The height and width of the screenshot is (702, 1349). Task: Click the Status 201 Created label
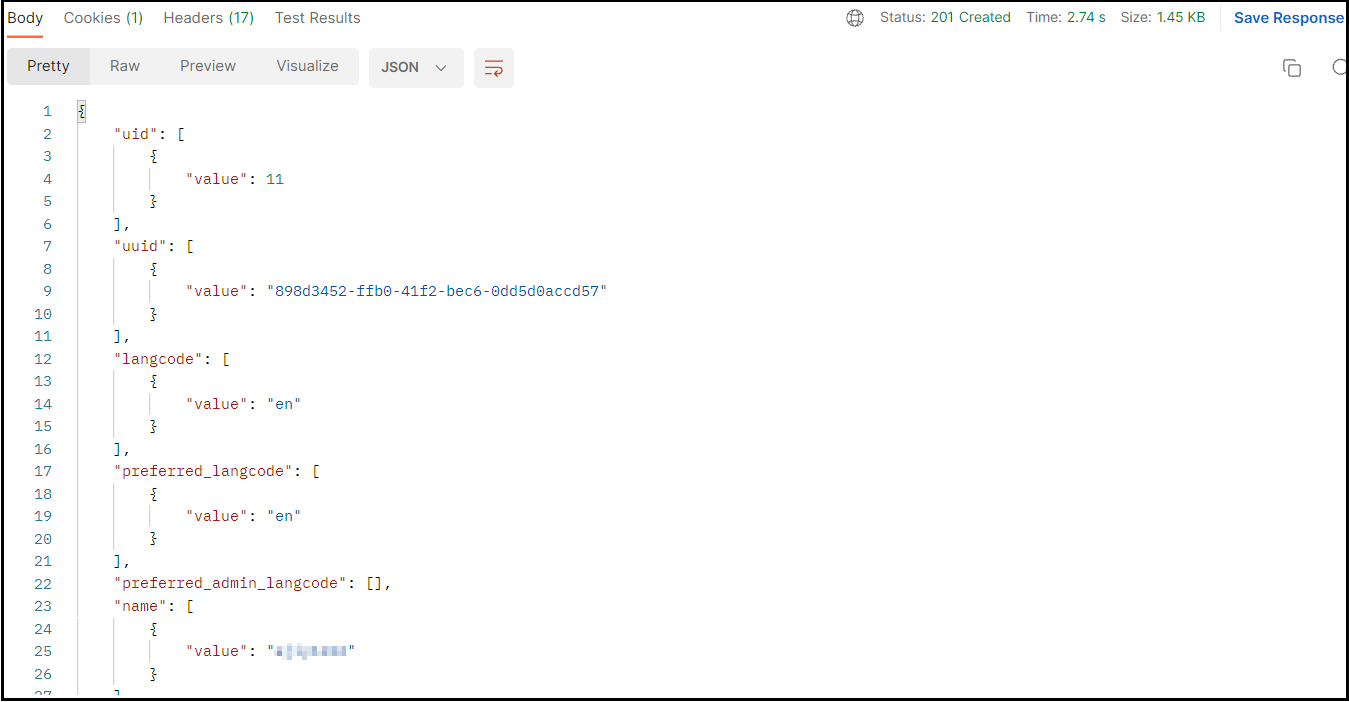click(x=945, y=18)
